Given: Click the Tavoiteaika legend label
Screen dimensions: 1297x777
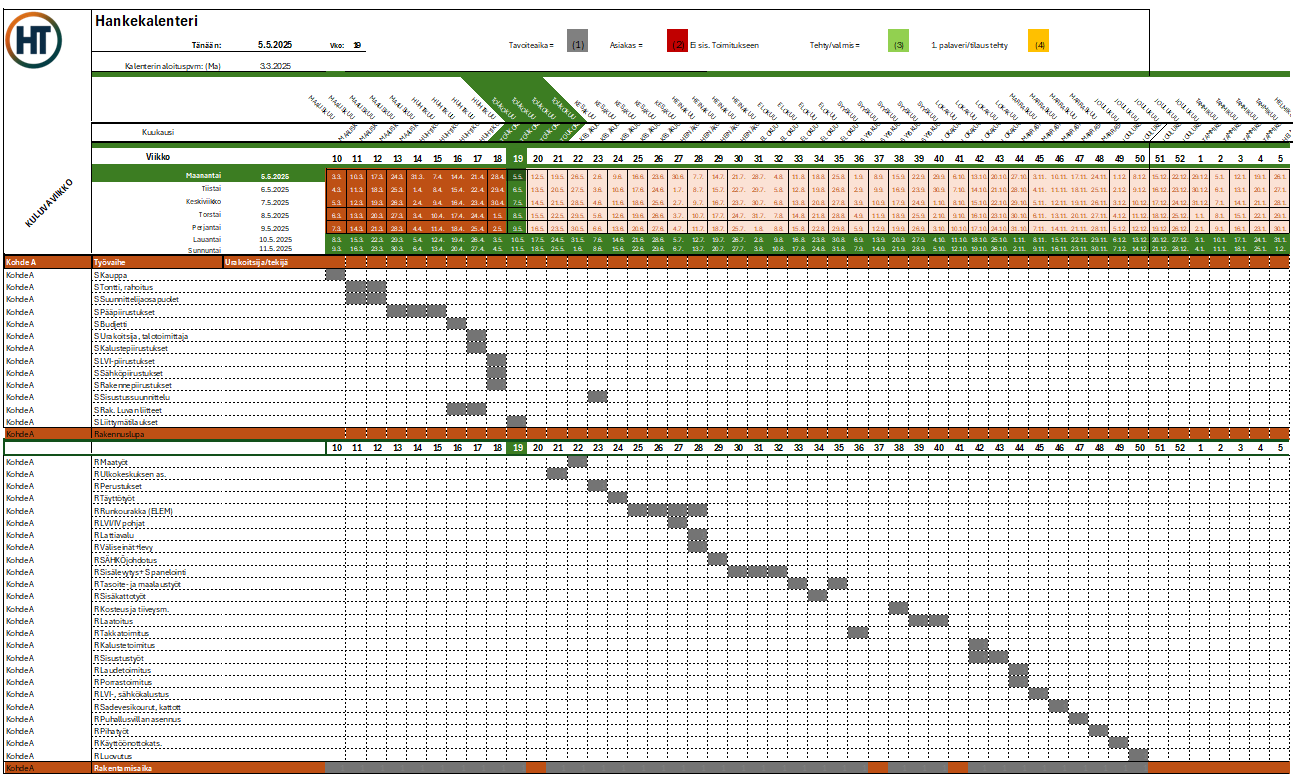Looking at the screenshot, I should pyautogui.click(x=531, y=45).
